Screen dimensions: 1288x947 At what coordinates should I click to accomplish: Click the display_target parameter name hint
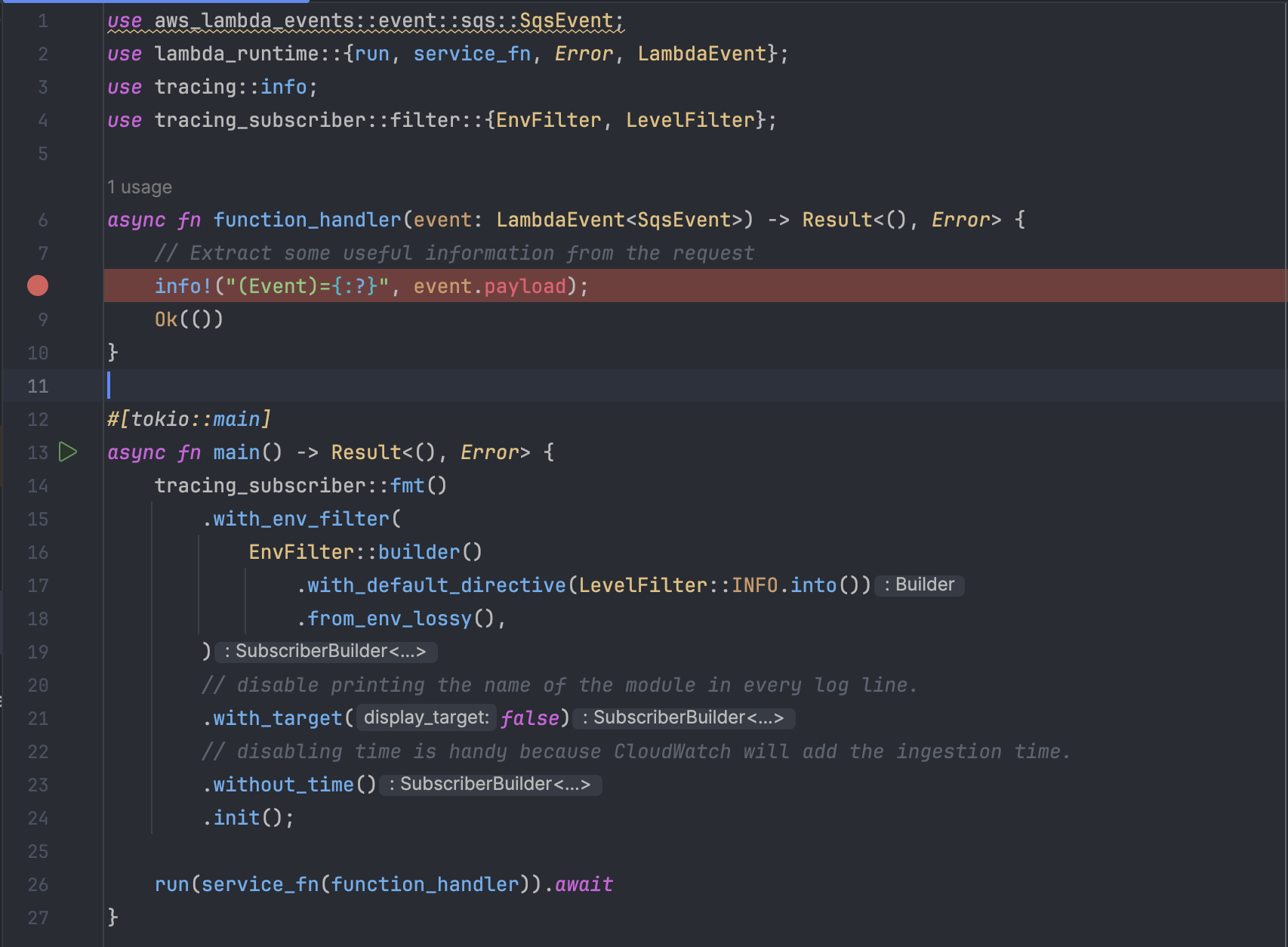tap(425, 717)
